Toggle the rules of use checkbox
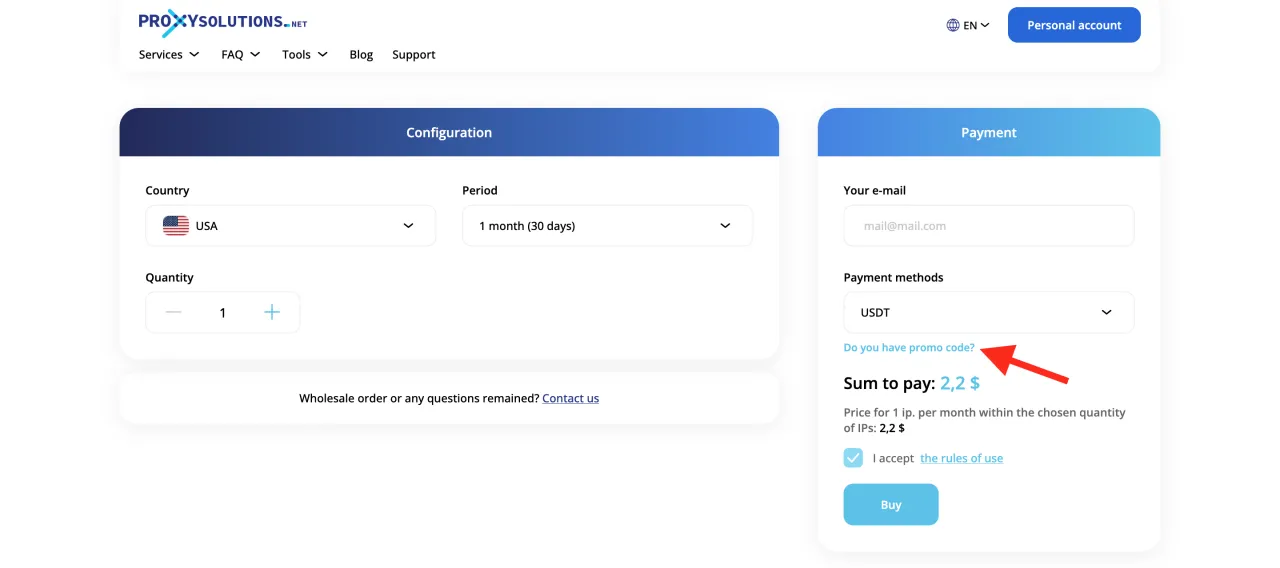Viewport: 1280px width, 568px height. 853,458
